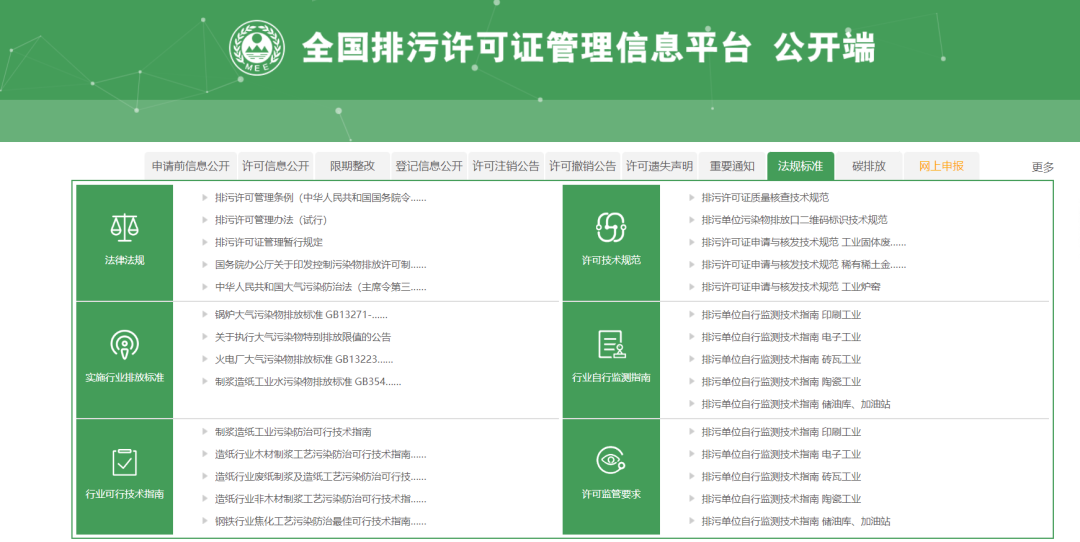
Task: Click the 更多 link at right
Action: [1042, 167]
